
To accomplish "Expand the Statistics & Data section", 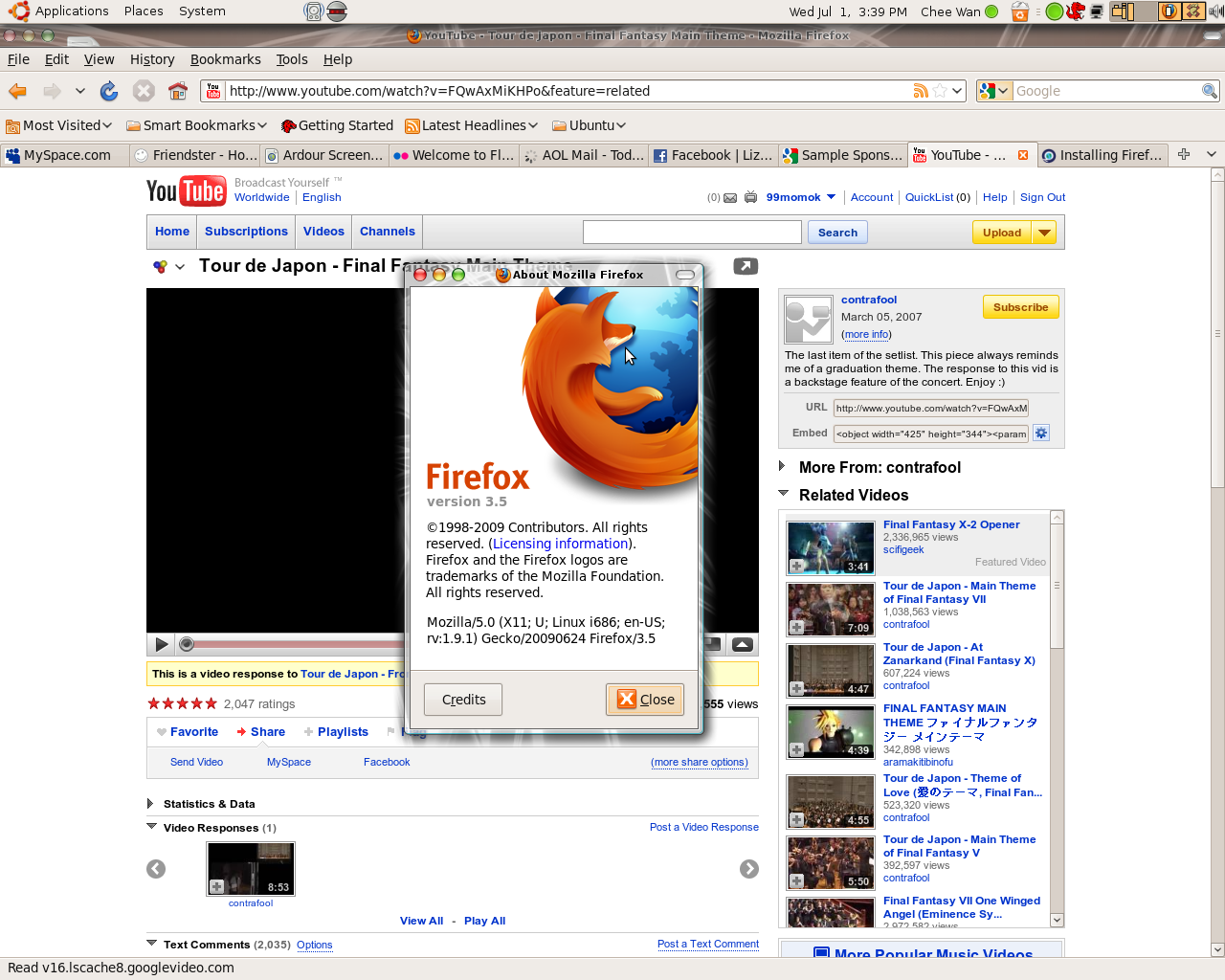I will click(x=150, y=804).
